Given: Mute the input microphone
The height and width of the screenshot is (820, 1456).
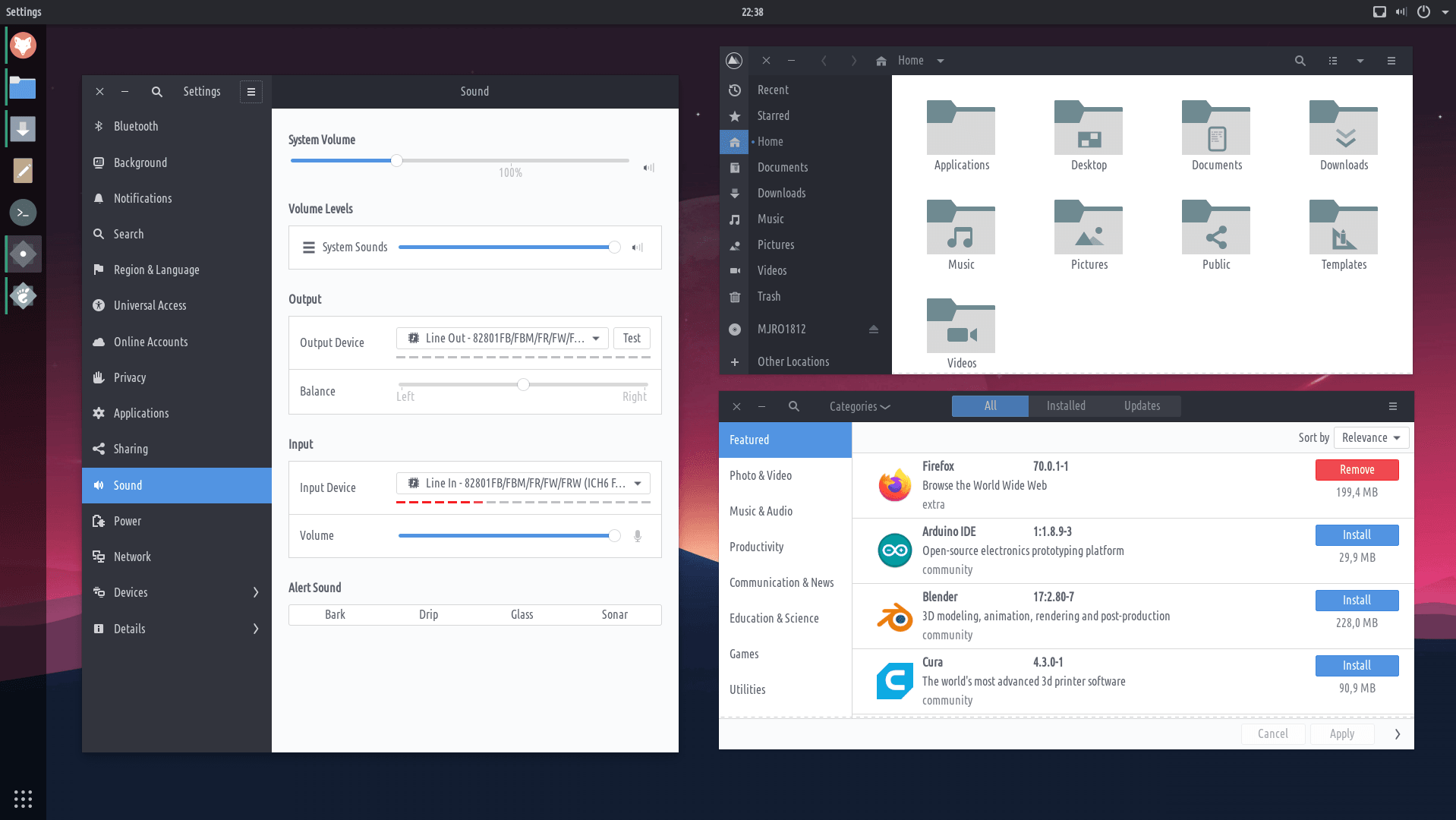Looking at the screenshot, I should point(638,536).
